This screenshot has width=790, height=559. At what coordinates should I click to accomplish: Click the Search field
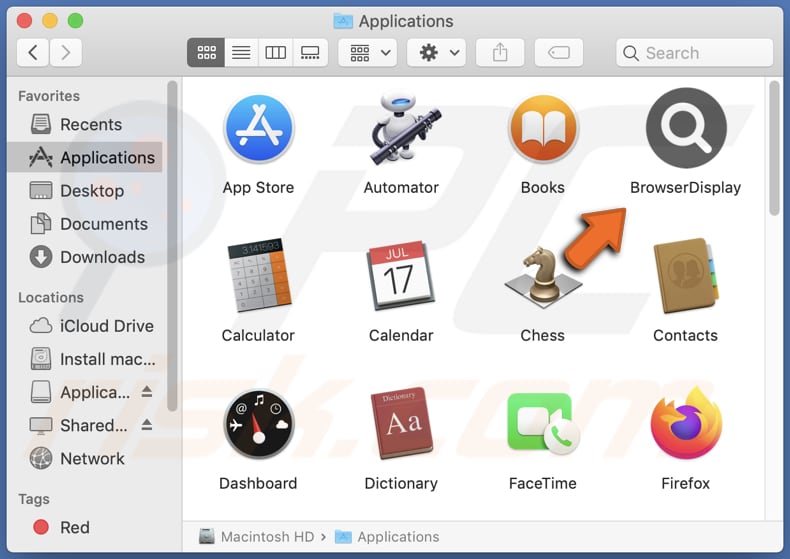click(x=694, y=52)
